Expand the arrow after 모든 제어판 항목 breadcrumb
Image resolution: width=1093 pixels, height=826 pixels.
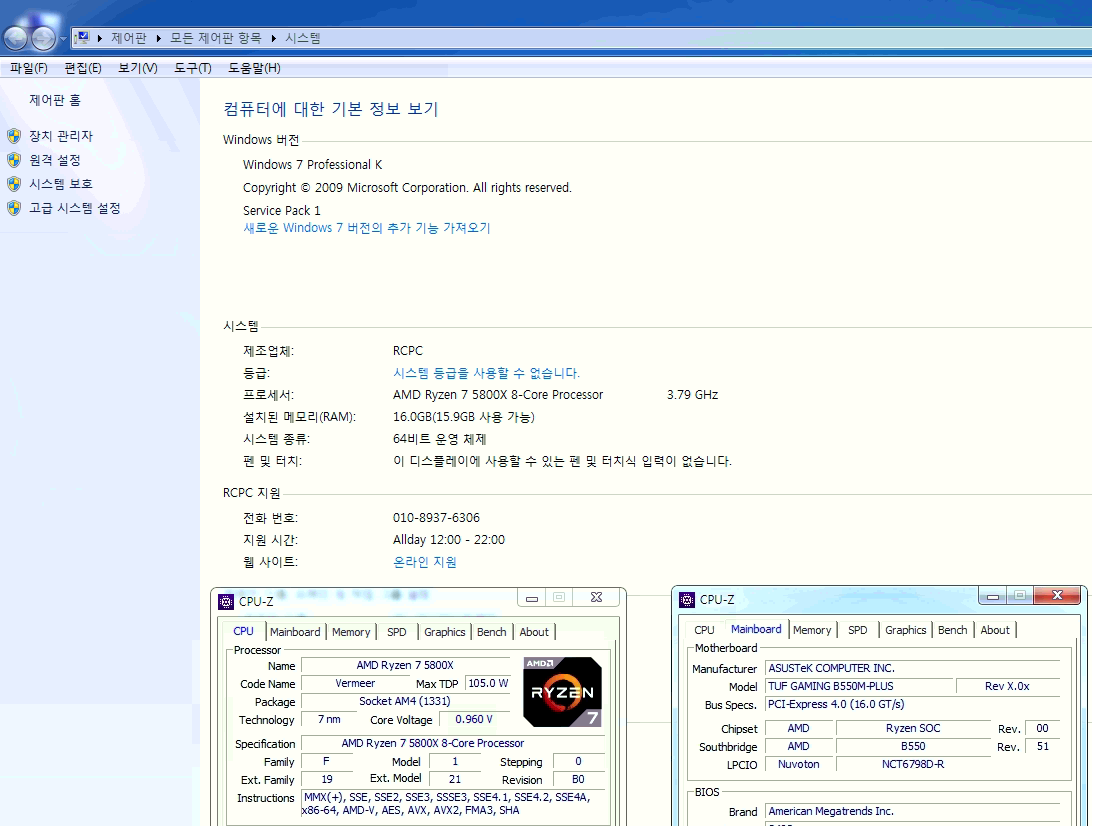273,38
